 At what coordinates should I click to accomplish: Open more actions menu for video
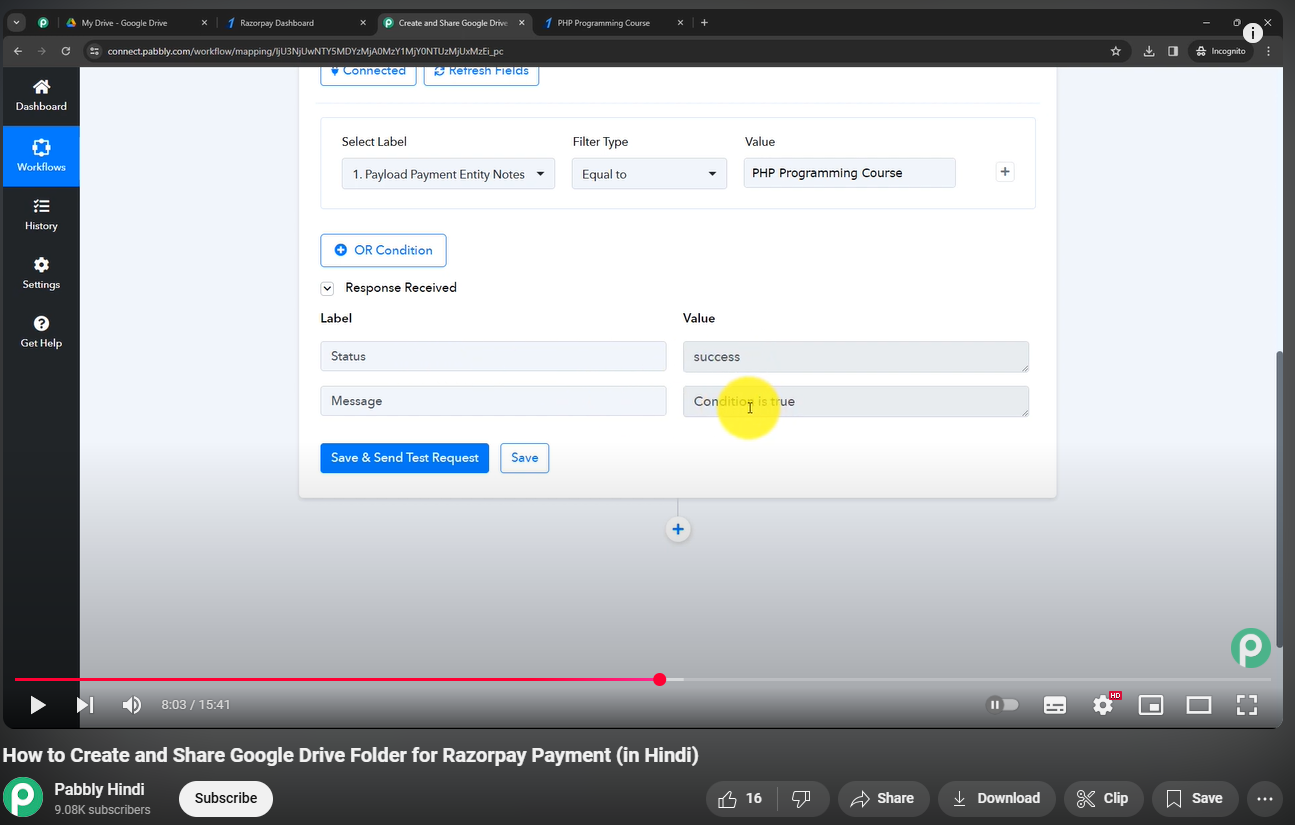(x=1264, y=798)
